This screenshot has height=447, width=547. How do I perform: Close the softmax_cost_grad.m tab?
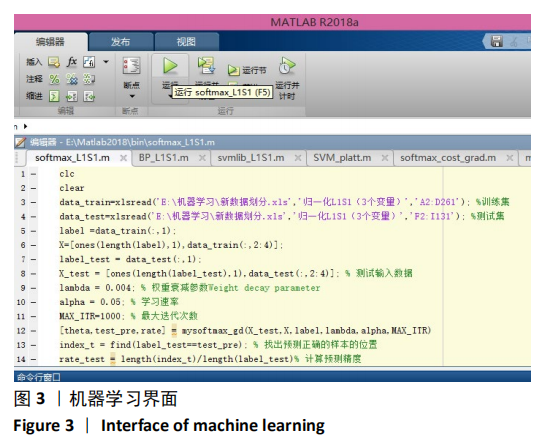point(510,158)
